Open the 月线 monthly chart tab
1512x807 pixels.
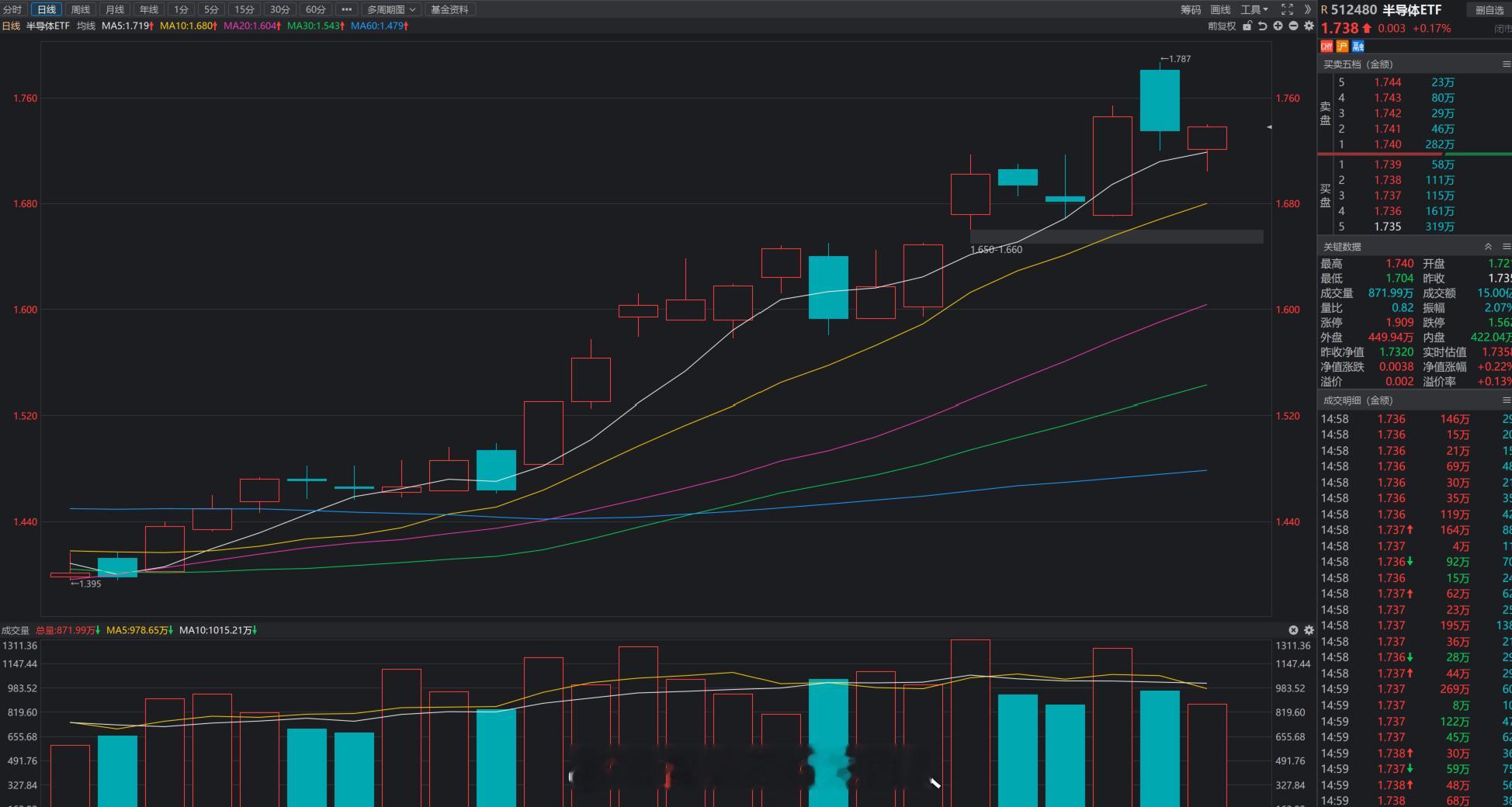[x=114, y=9]
